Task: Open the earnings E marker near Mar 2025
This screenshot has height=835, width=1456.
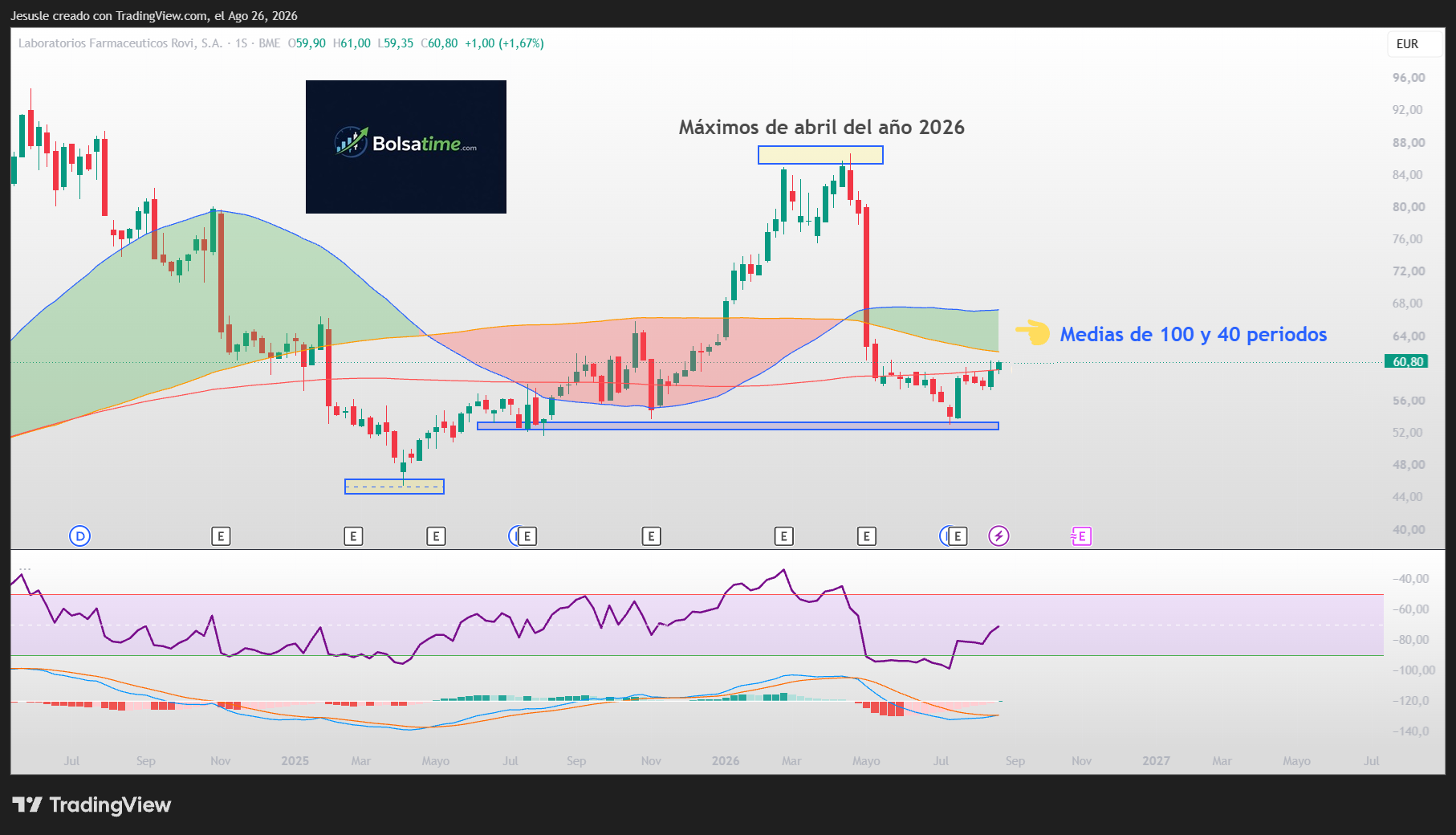Action: 353,536
